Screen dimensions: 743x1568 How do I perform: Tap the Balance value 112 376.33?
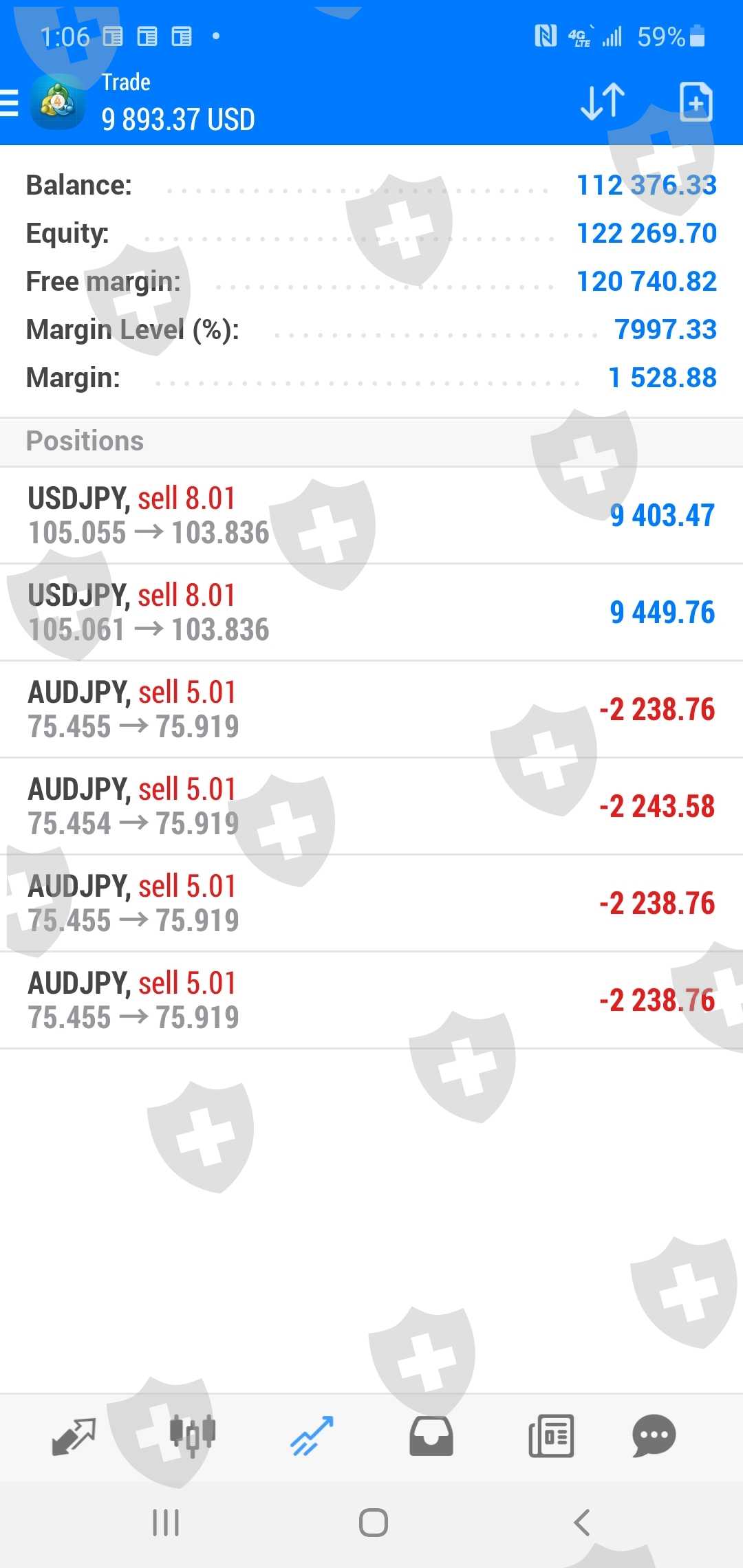[646, 185]
